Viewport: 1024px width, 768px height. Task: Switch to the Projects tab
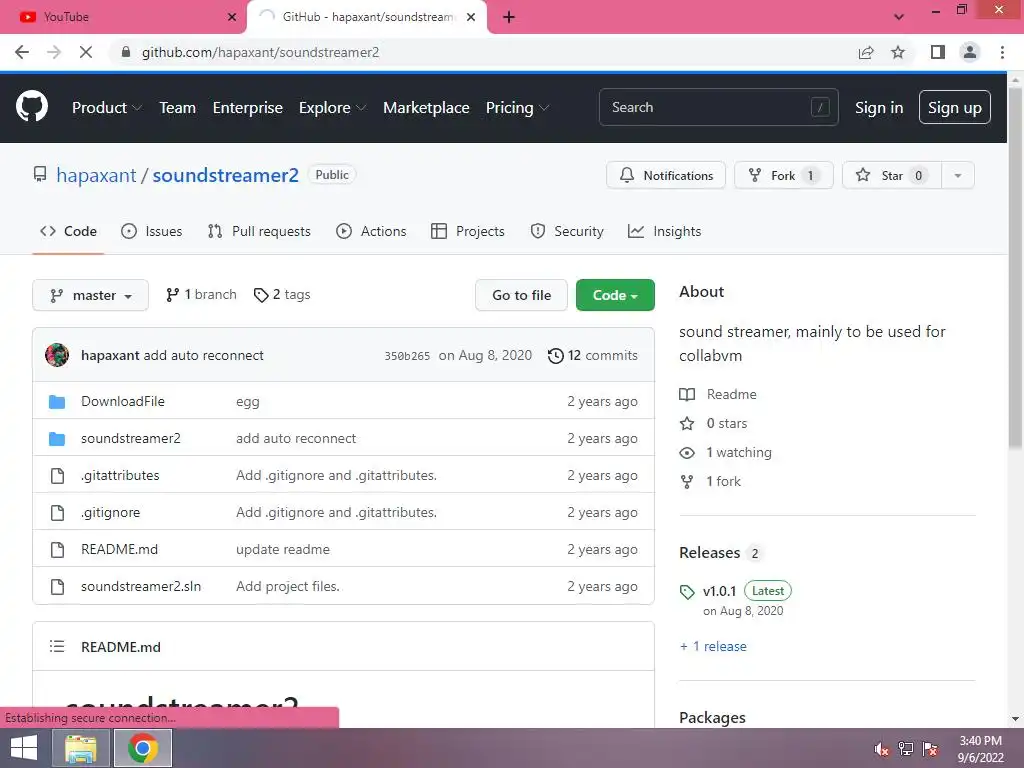coord(468,231)
